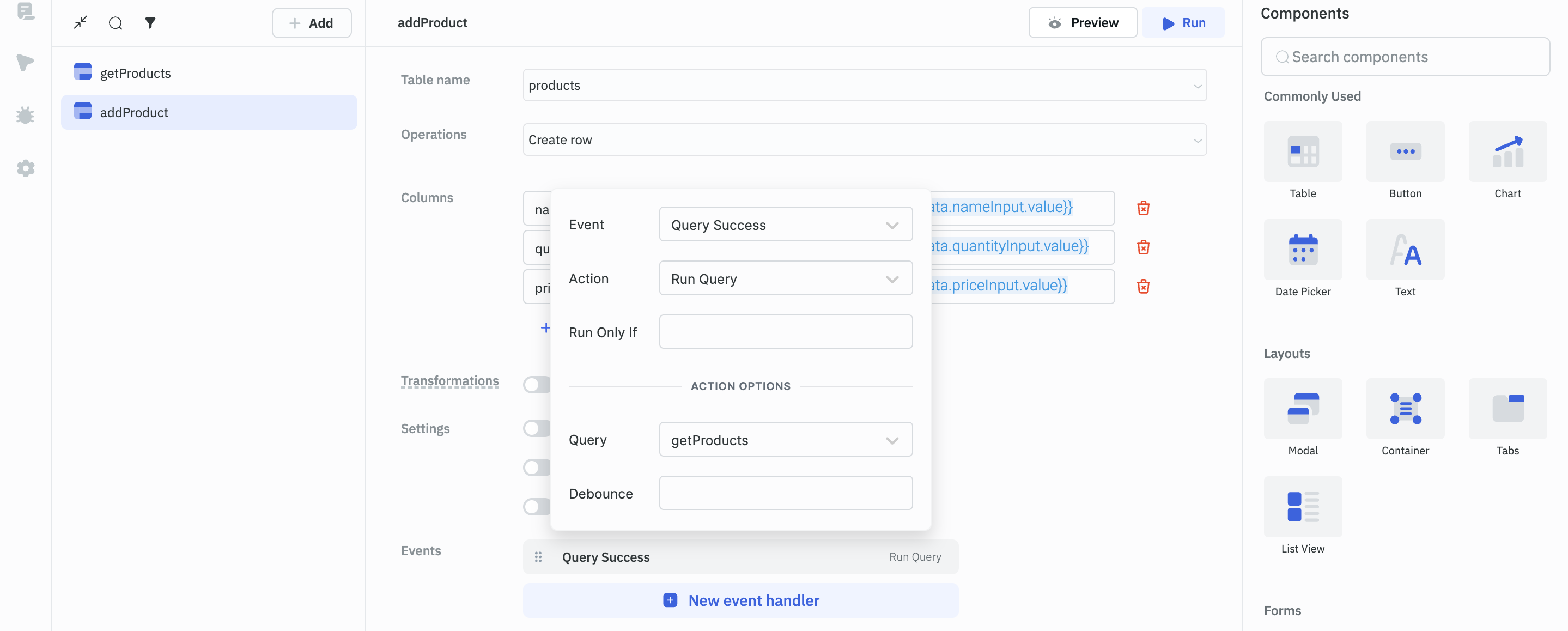The width and height of the screenshot is (1568, 631).
Task: Delete the nameInput column row
Action: point(1143,208)
